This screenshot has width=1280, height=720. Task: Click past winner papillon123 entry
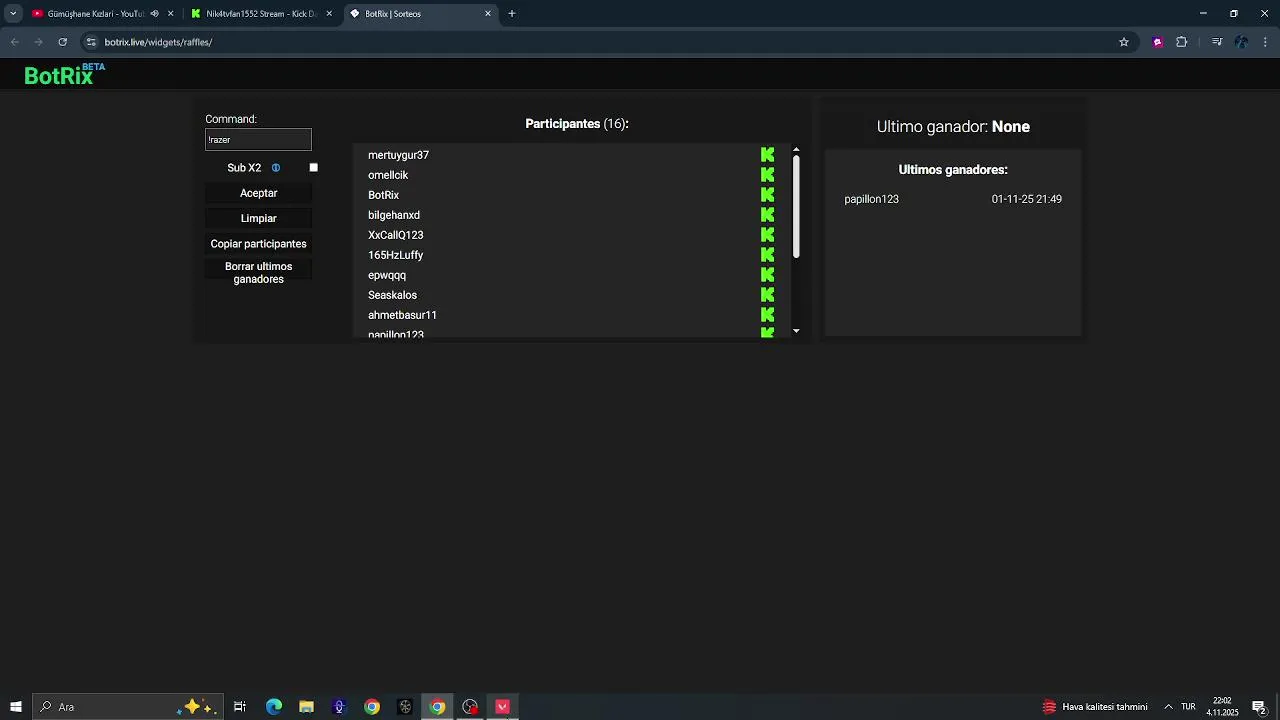click(871, 199)
